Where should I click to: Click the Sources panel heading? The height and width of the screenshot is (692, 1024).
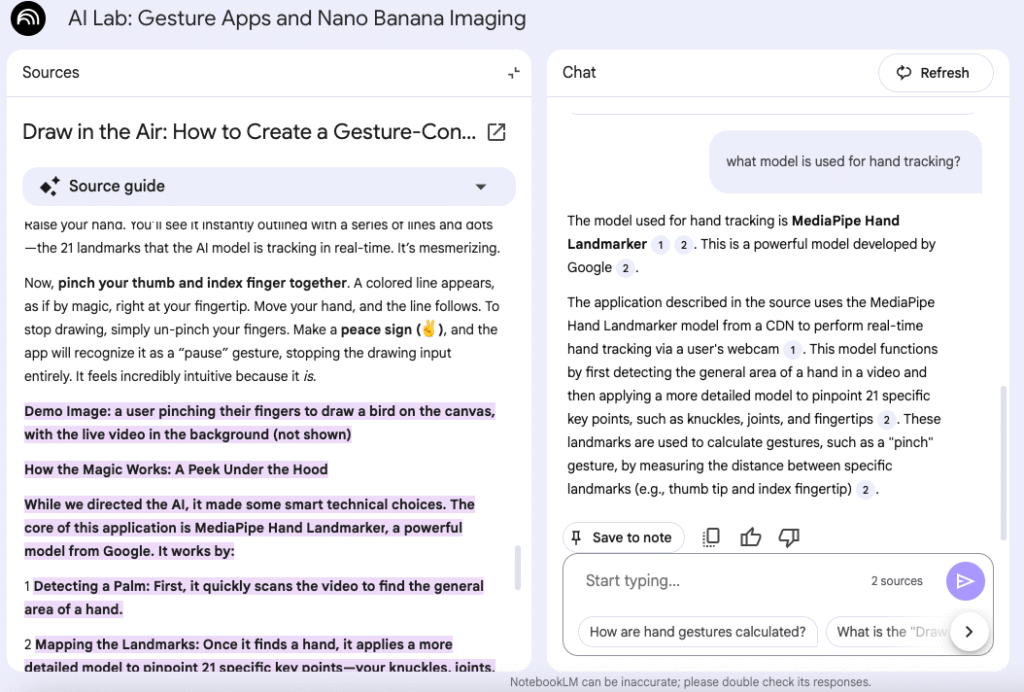[x=51, y=72]
